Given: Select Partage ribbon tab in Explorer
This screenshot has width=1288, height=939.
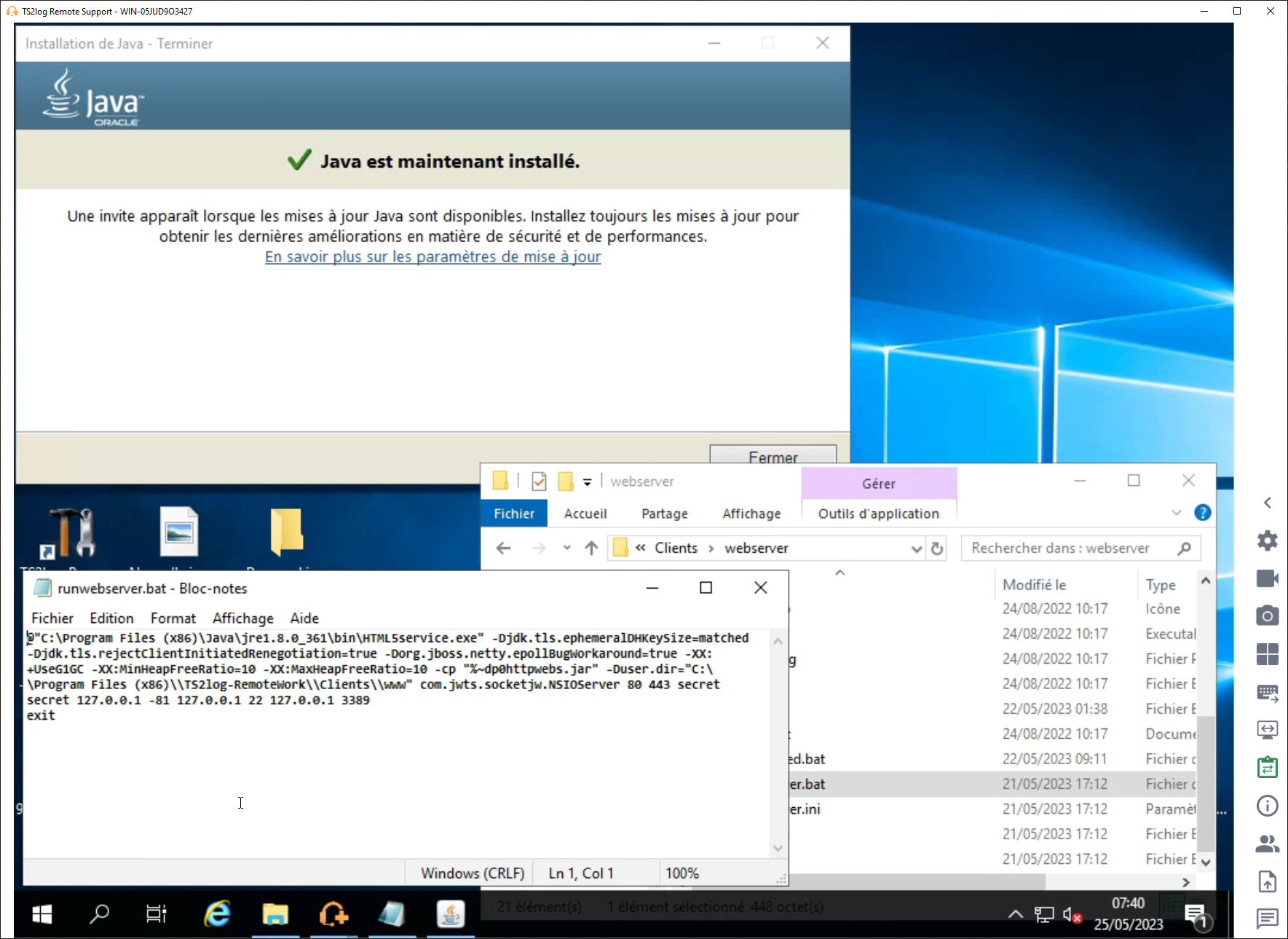Looking at the screenshot, I should (x=665, y=514).
